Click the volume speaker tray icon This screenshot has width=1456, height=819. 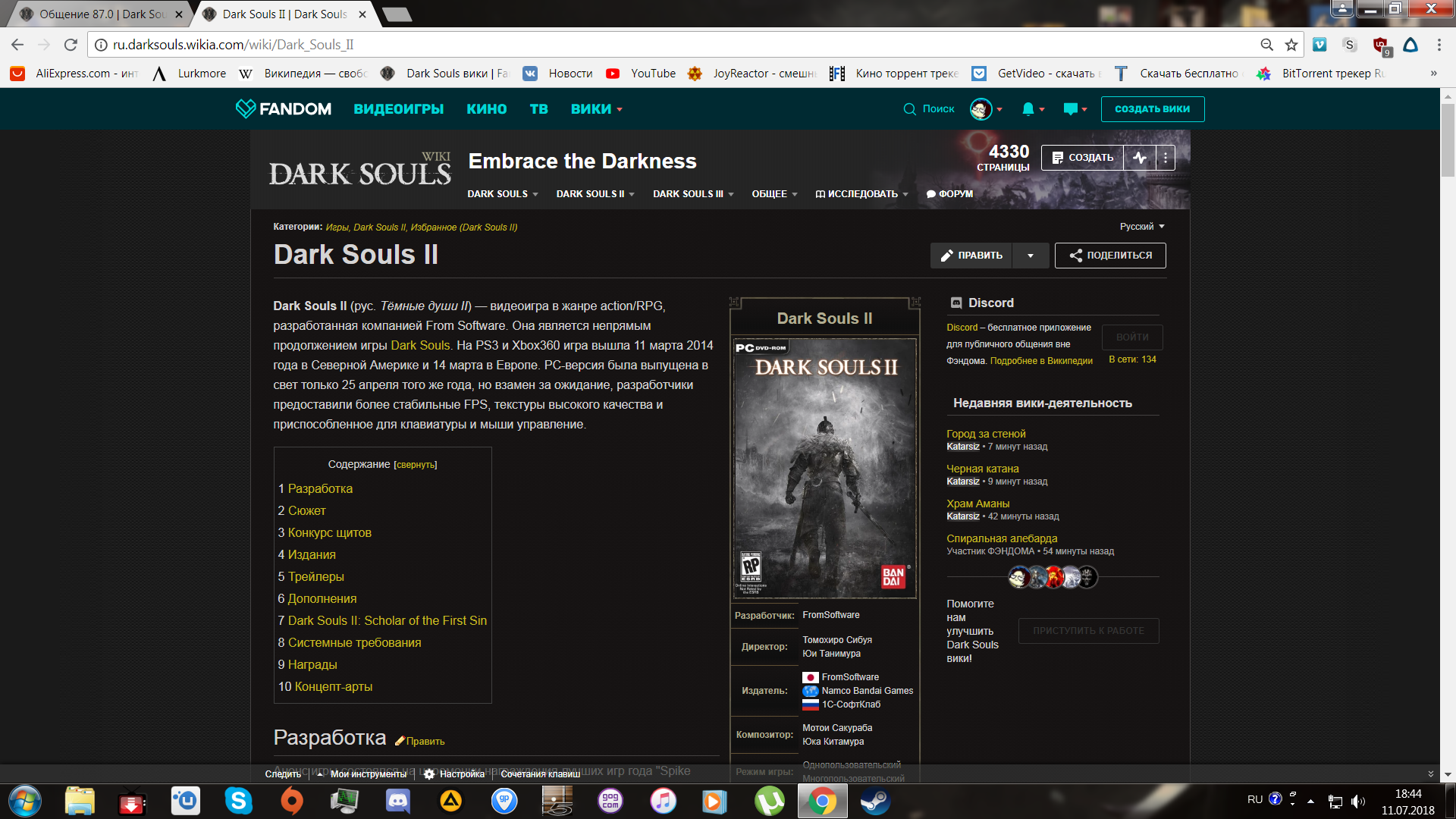(1357, 801)
